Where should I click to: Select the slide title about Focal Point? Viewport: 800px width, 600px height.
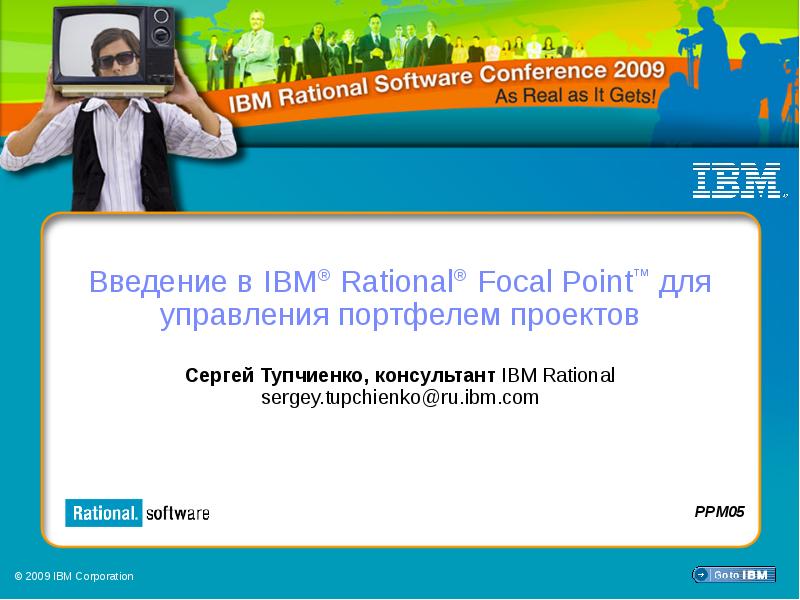click(x=400, y=295)
